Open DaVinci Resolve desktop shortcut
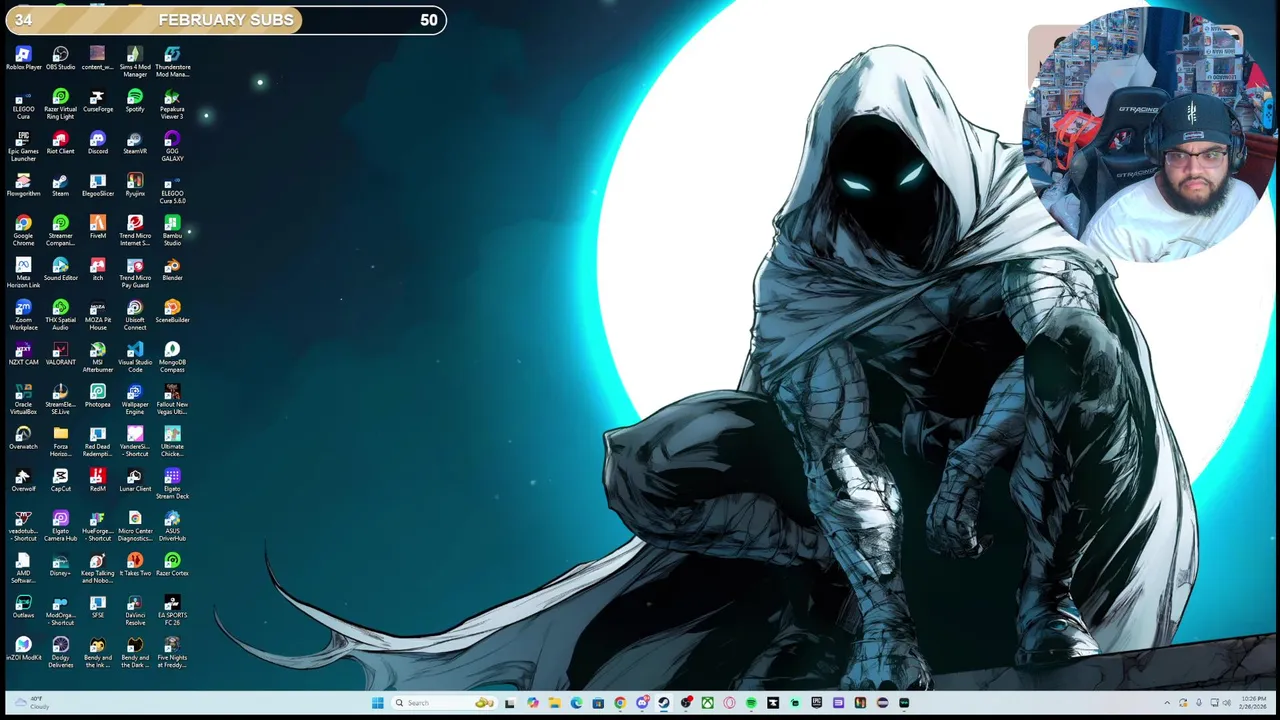 click(135, 610)
